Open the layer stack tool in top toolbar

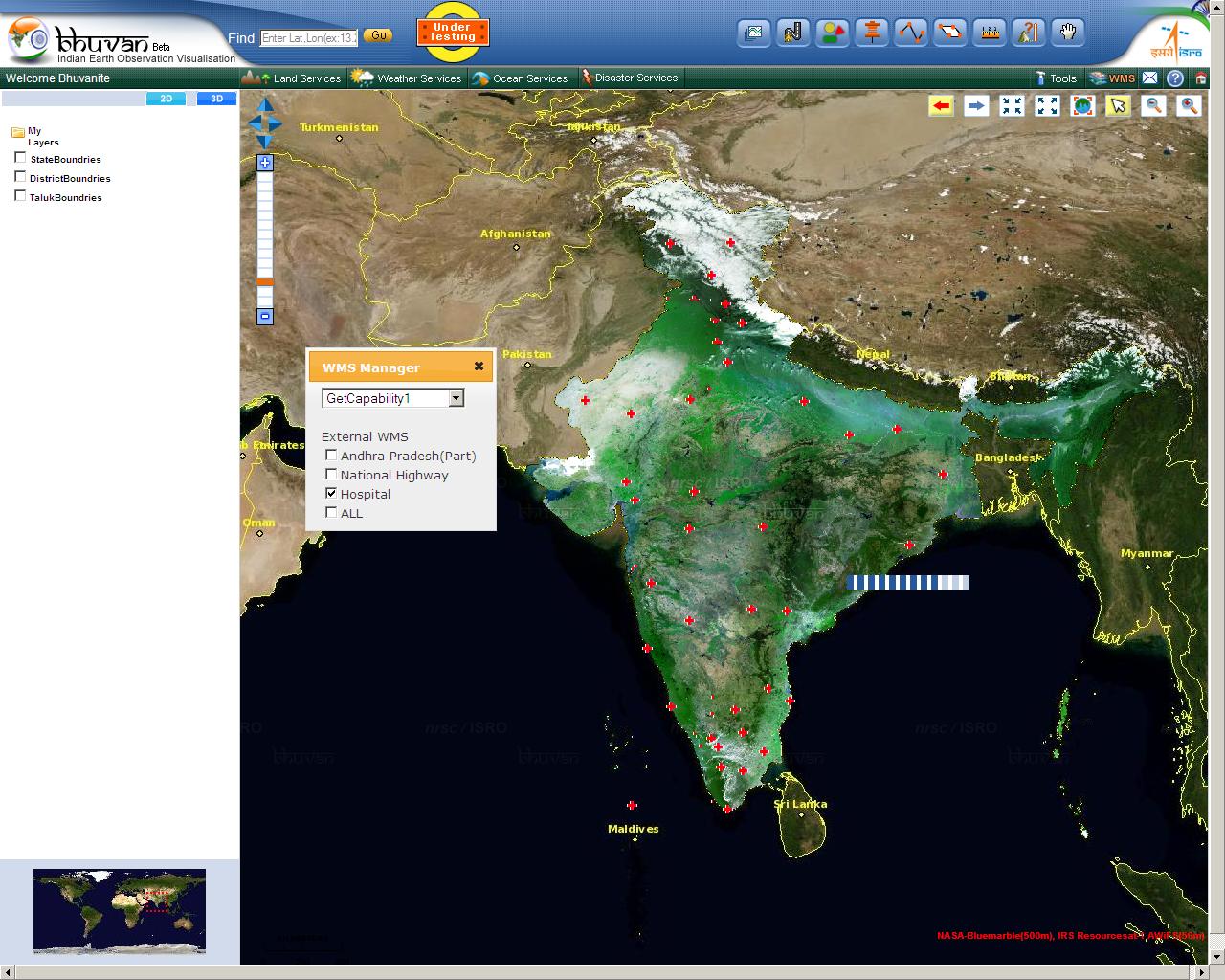click(754, 33)
